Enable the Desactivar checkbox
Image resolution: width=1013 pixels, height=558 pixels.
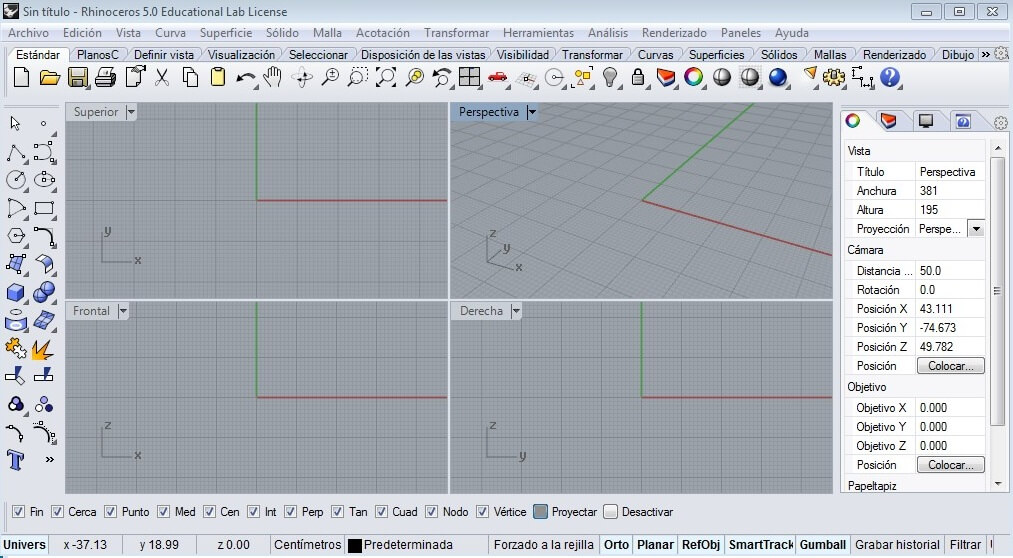(x=611, y=512)
